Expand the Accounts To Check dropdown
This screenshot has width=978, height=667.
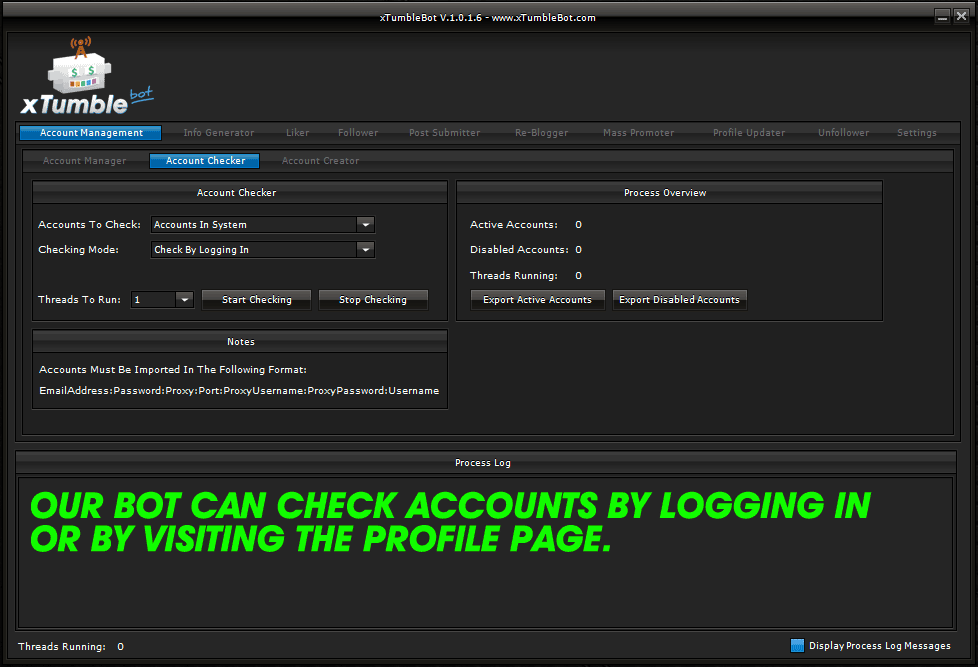coord(365,225)
